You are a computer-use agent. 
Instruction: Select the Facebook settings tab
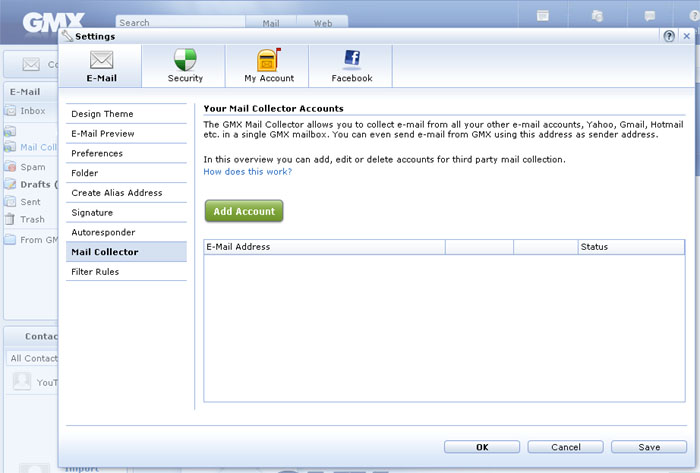click(351, 66)
